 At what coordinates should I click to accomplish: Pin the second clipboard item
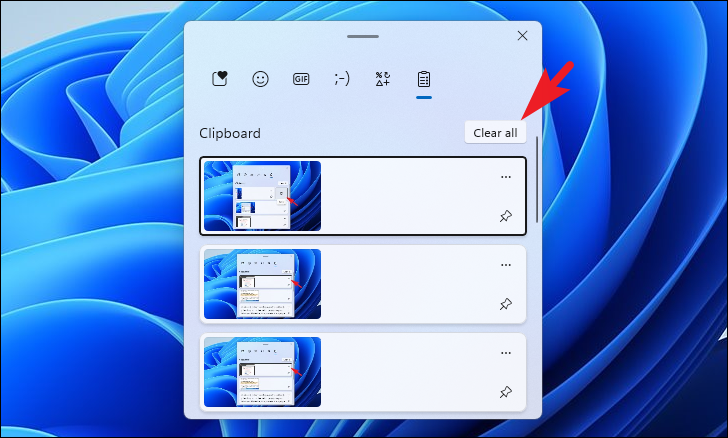(506, 304)
